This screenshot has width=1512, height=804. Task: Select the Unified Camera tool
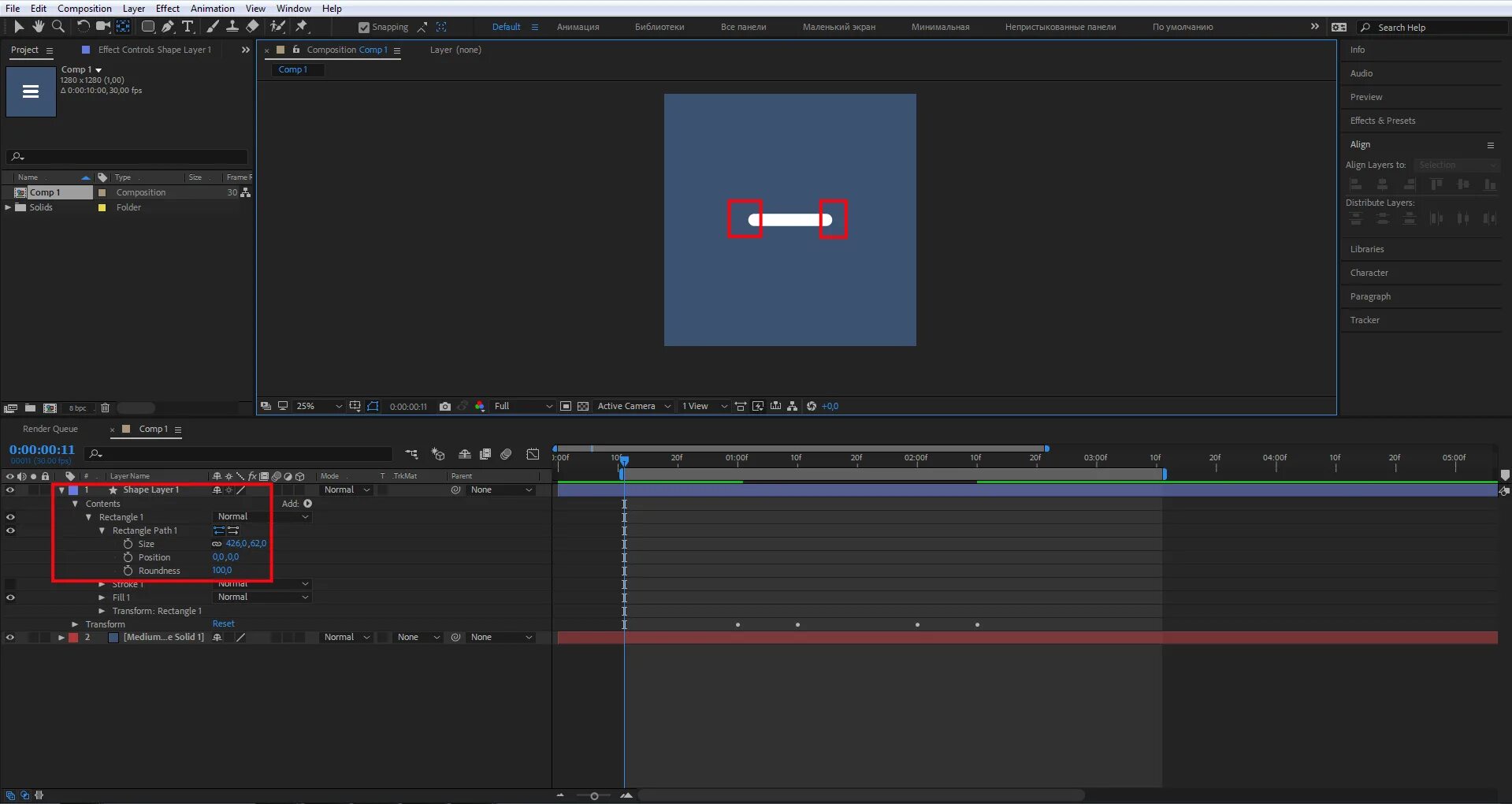[x=103, y=27]
